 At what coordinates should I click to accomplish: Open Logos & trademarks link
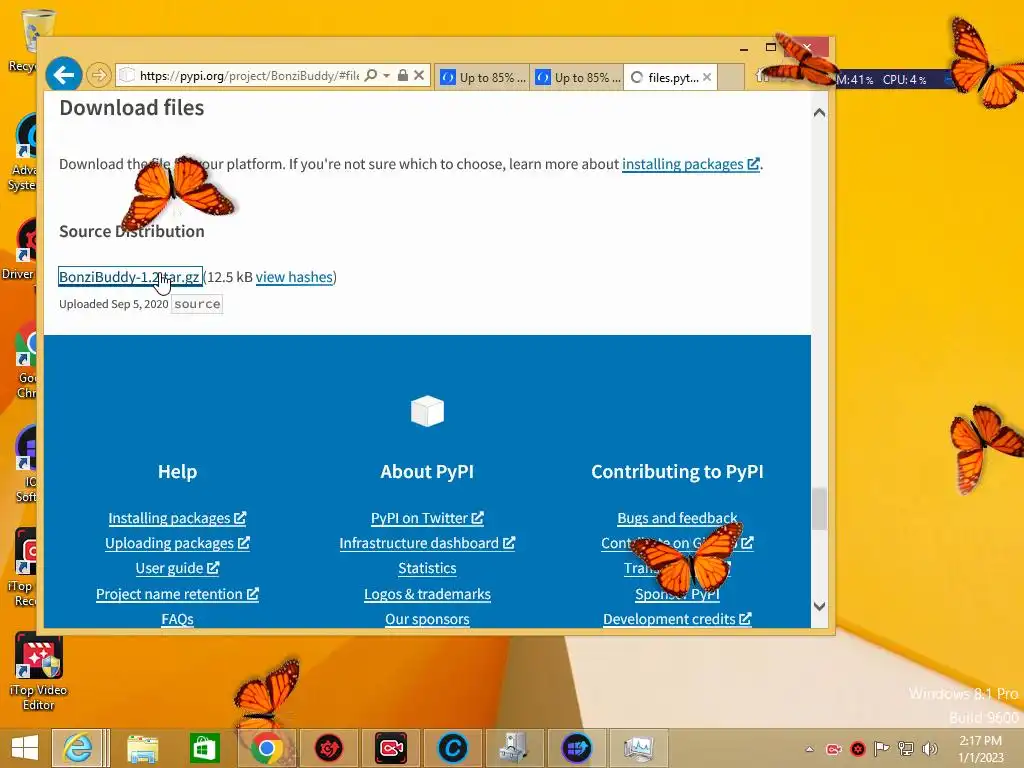427,594
